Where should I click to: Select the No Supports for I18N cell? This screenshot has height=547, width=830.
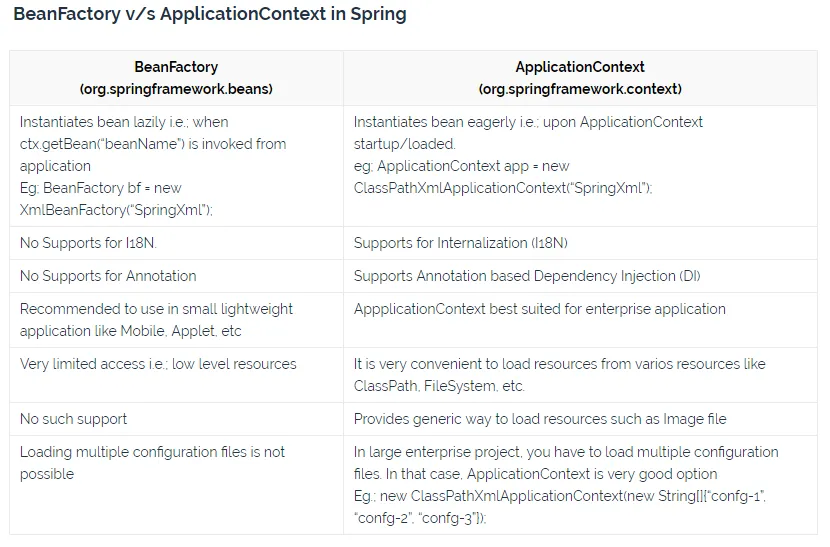(176, 243)
